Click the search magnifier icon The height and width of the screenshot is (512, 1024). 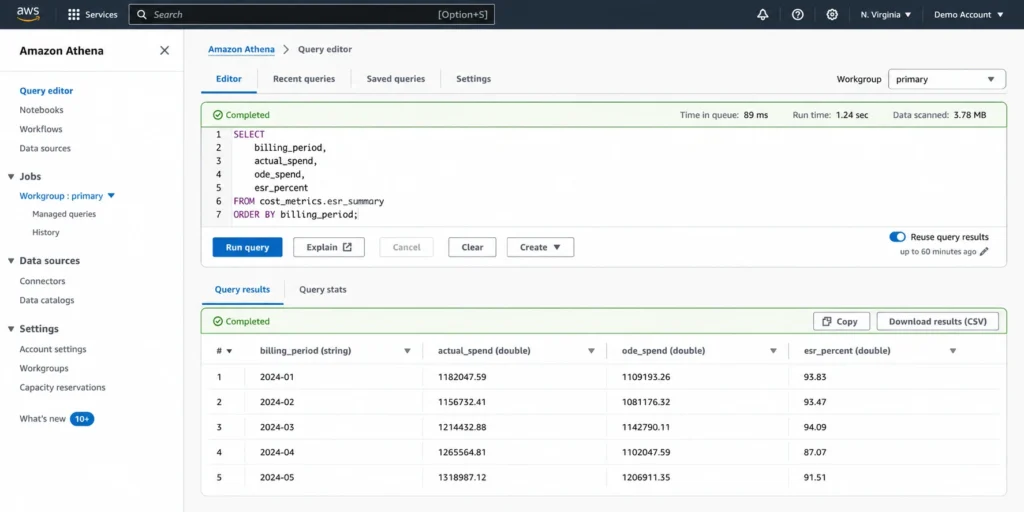click(x=142, y=14)
